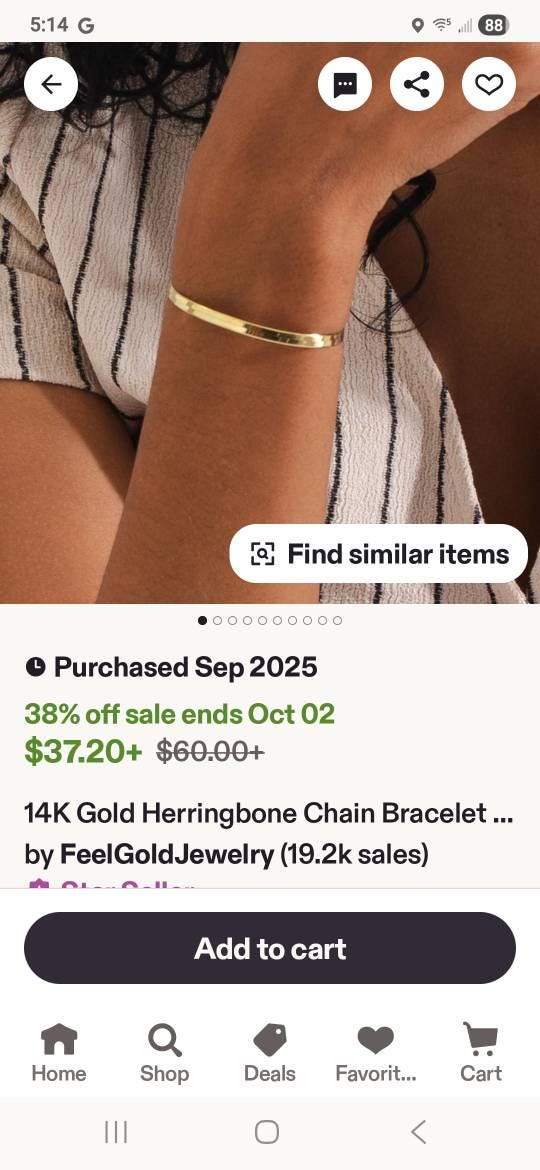Tap the Add to cart button

point(270,948)
